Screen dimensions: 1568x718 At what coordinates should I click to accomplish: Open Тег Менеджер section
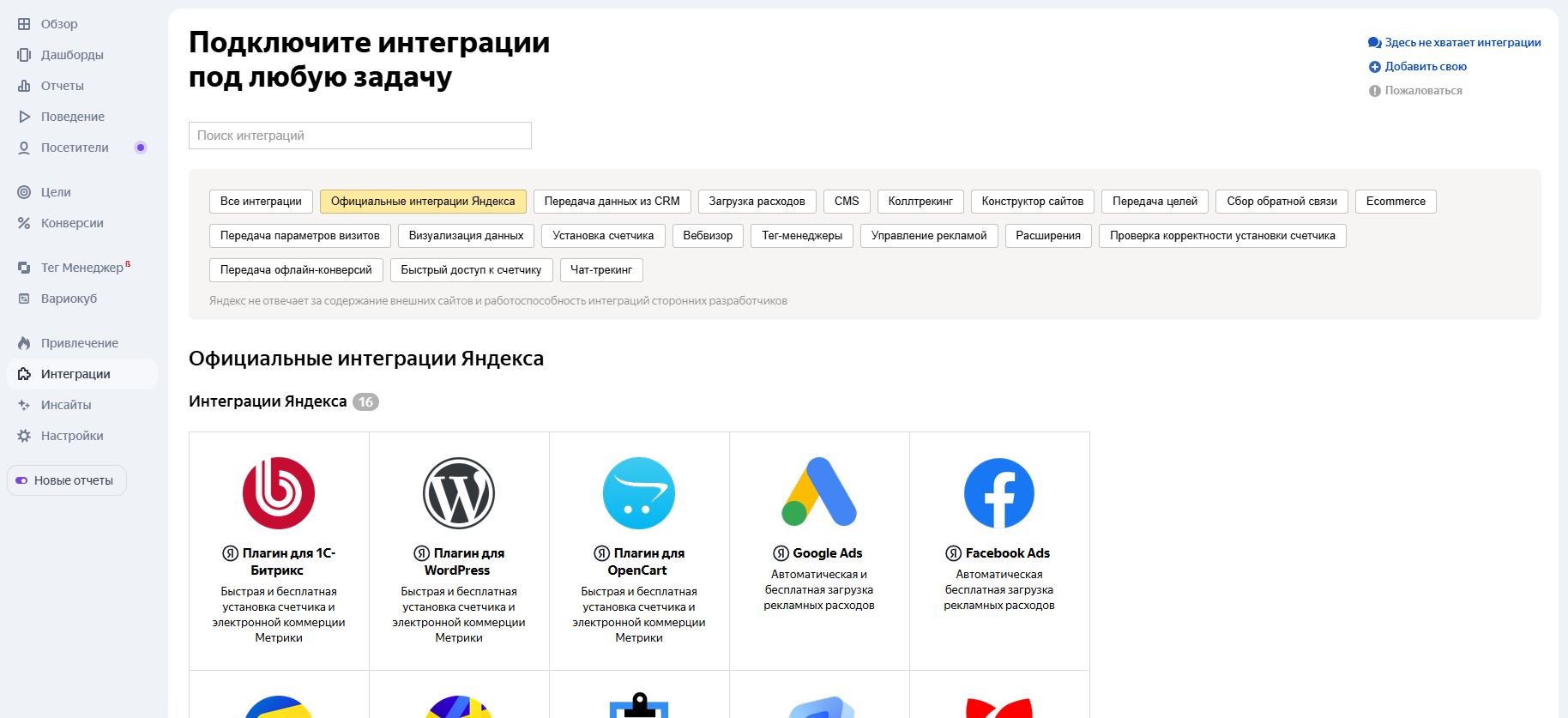point(82,268)
